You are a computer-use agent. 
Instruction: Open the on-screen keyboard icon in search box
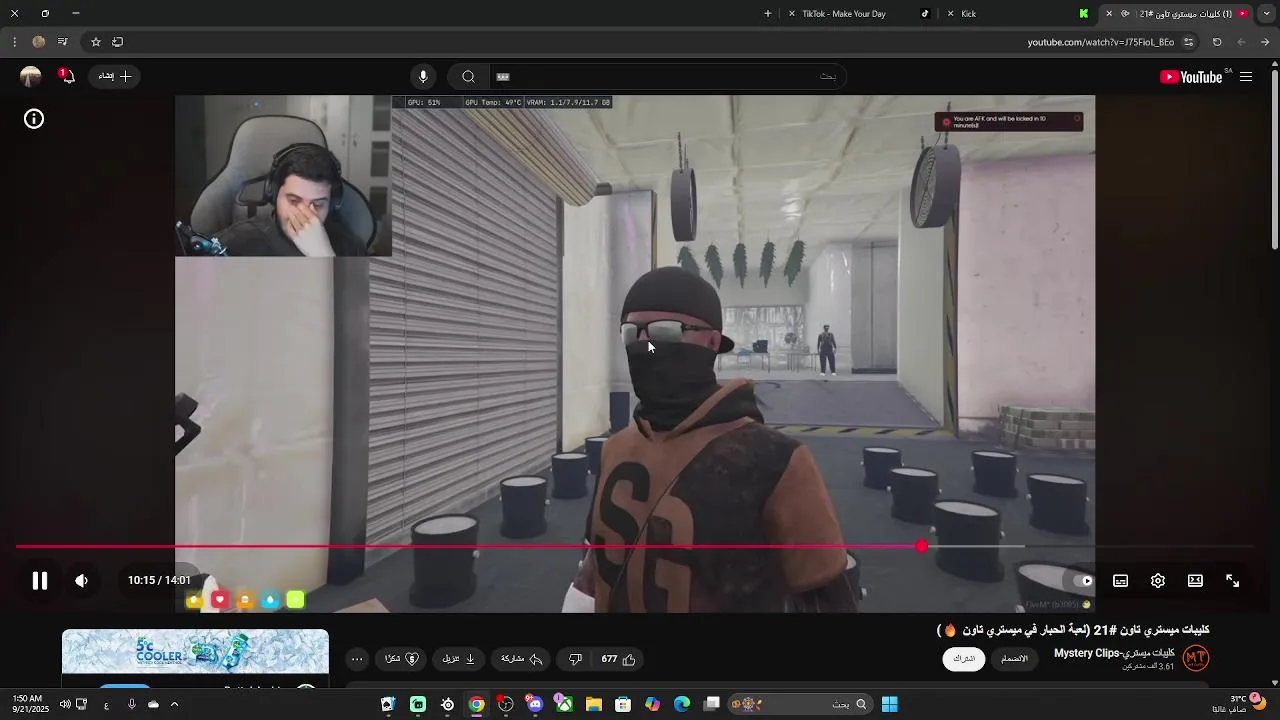pyautogui.click(x=503, y=77)
